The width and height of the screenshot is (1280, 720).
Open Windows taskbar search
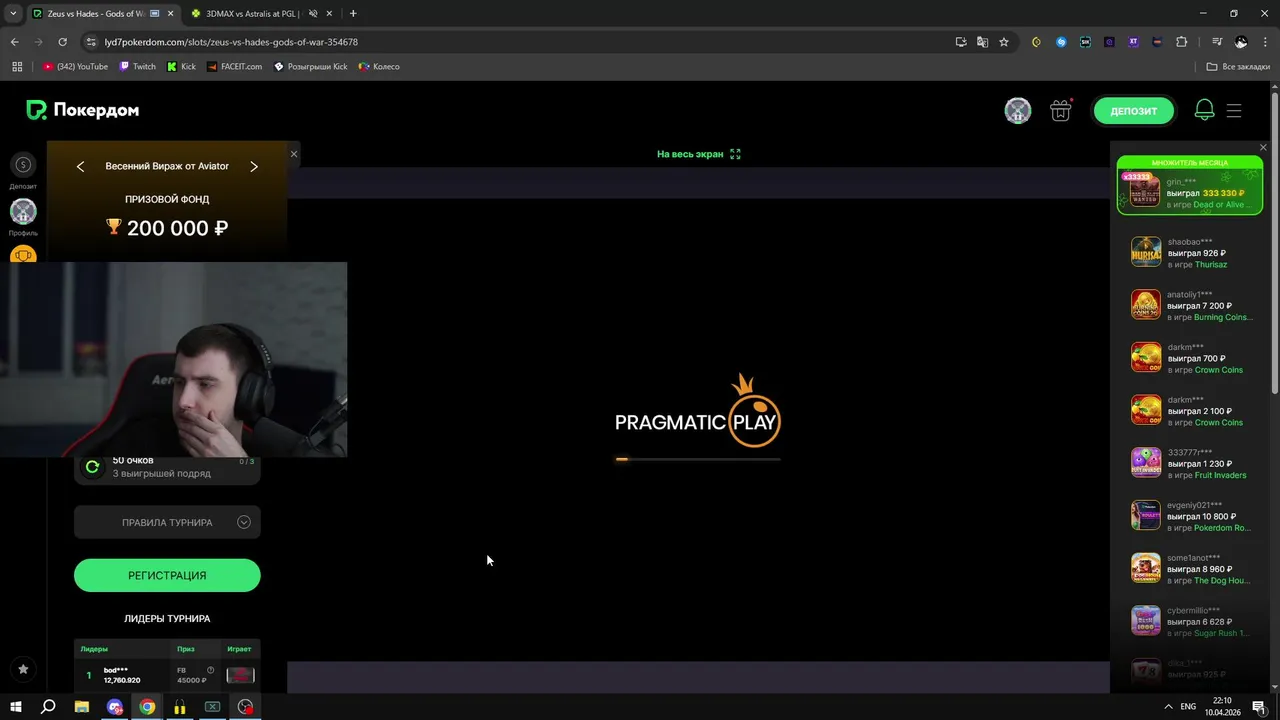(x=48, y=707)
